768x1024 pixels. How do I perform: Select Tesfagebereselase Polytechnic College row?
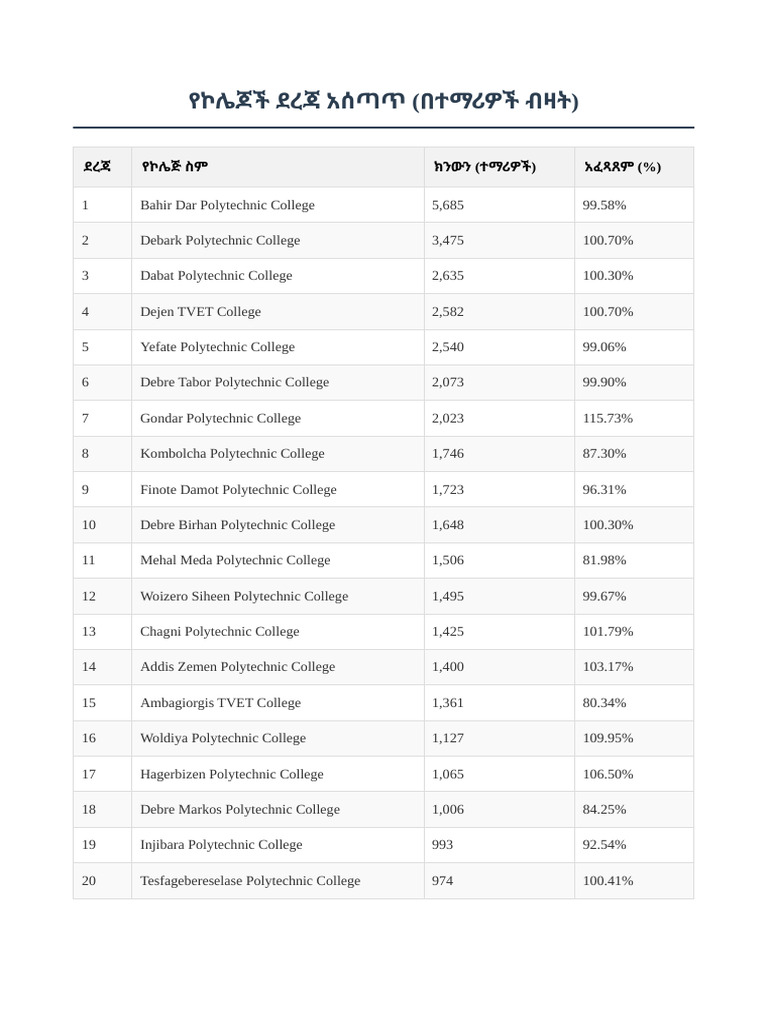[383, 880]
